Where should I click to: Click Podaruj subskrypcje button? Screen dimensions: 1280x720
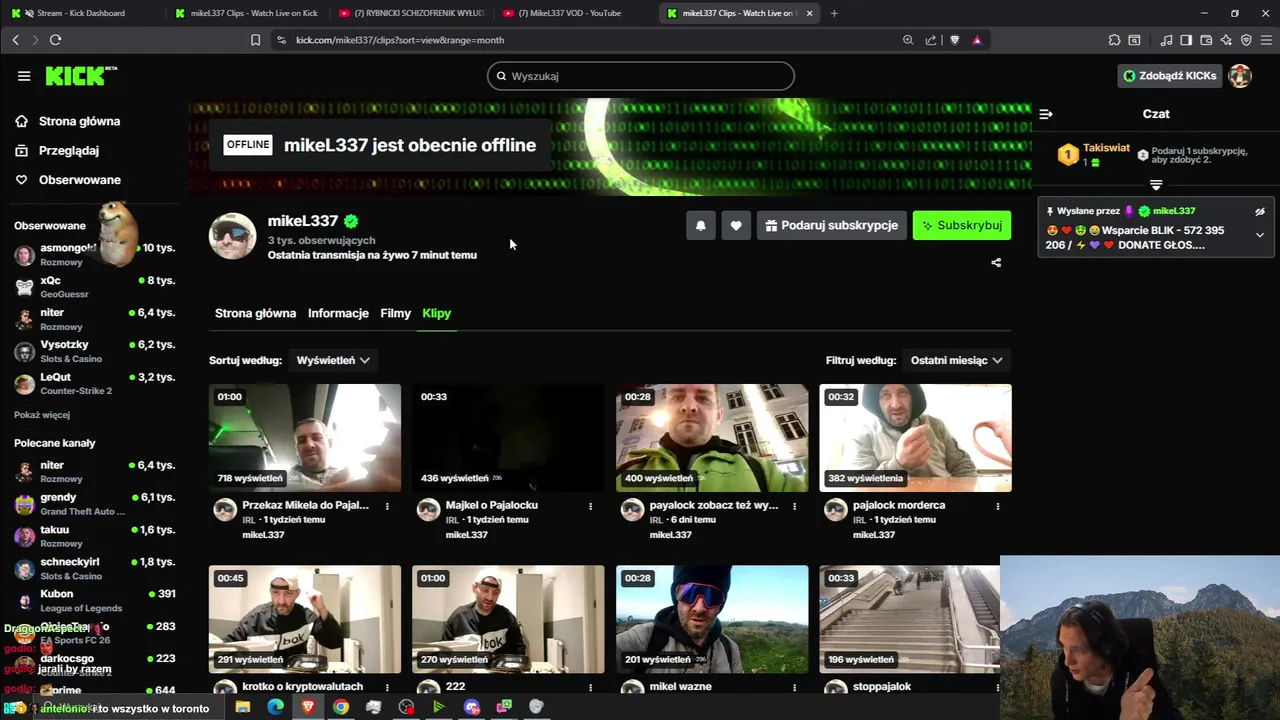pyautogui.click(x=832, y=226)
